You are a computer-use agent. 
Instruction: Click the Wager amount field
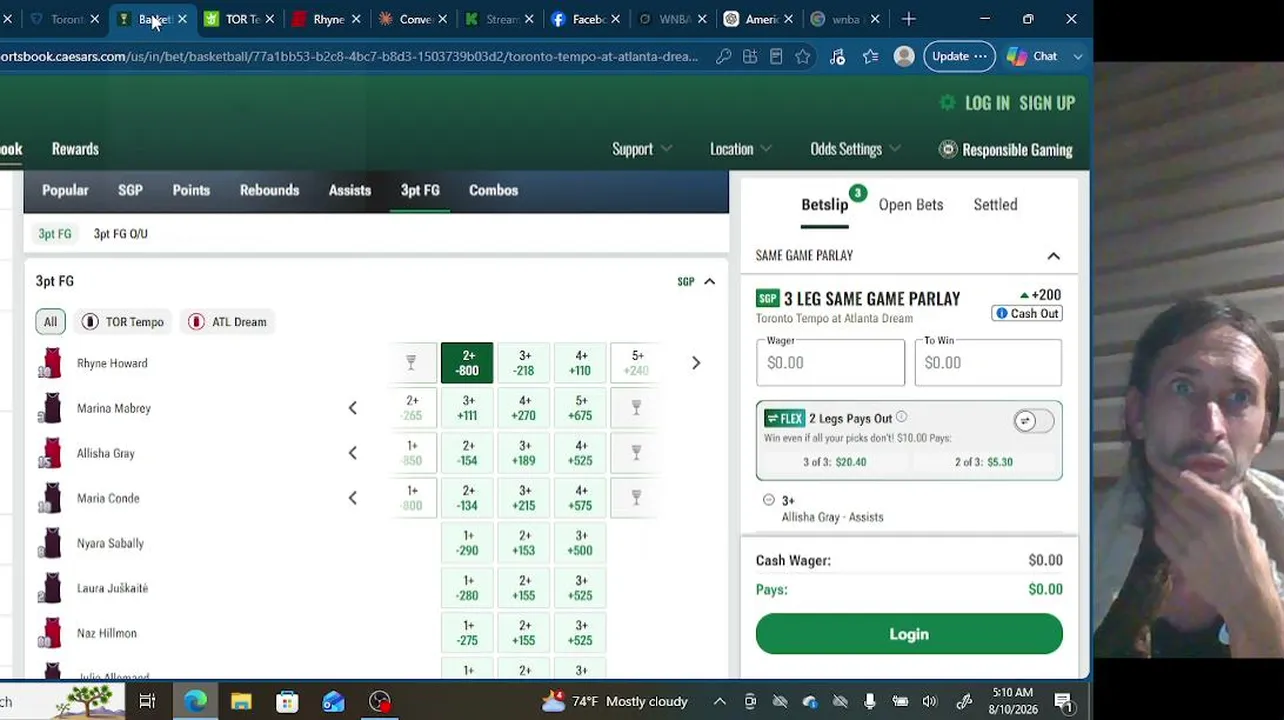click(830, 362)
